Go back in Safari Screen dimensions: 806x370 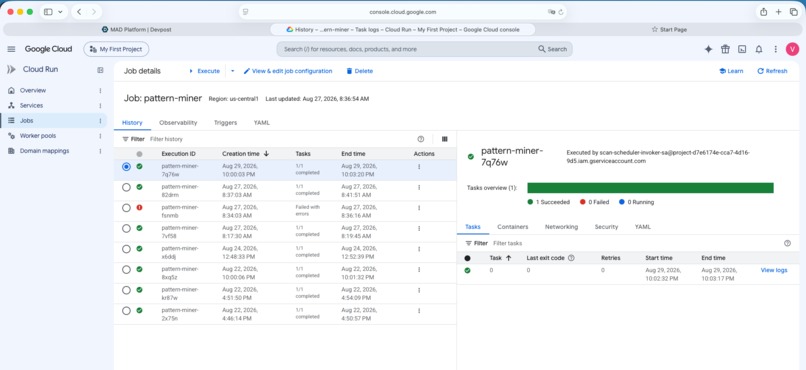point(79,12)
